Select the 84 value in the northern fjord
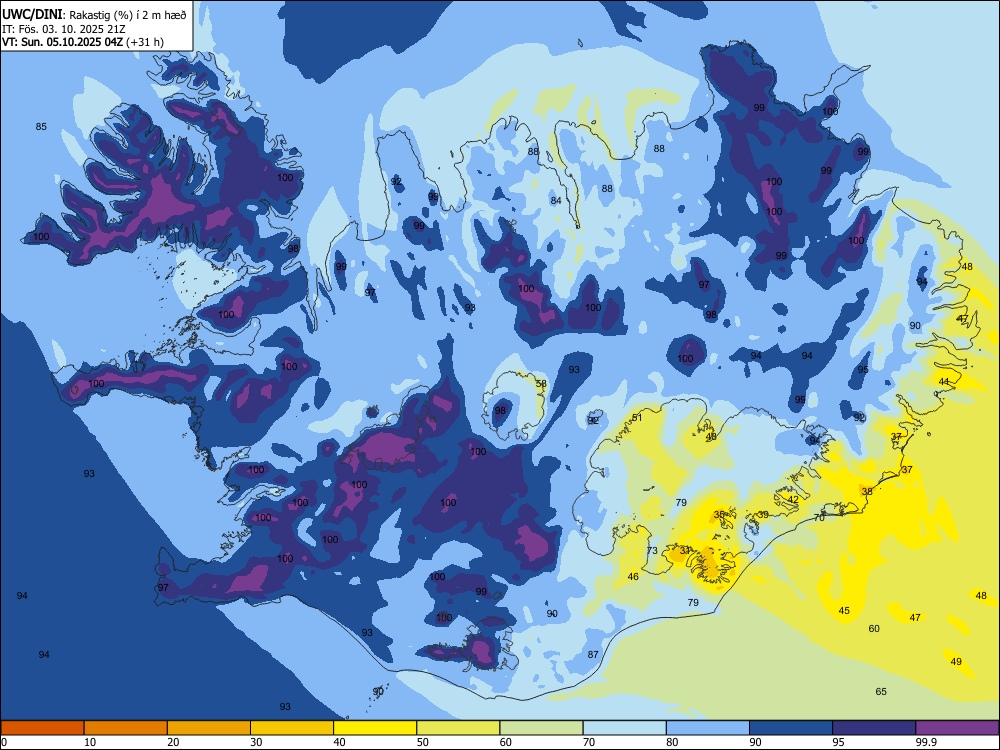The width and height of the screenshot is (1000, 750). [x=556, y=201]
